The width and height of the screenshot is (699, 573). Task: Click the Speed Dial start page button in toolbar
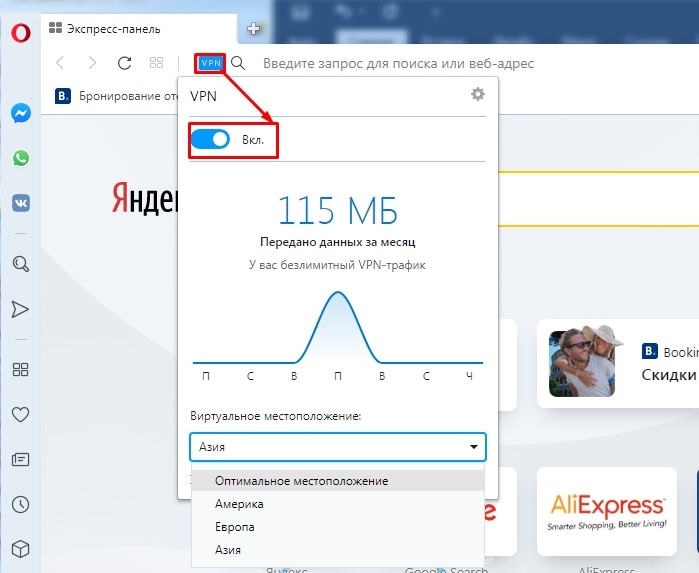click(x=156, y=62)
